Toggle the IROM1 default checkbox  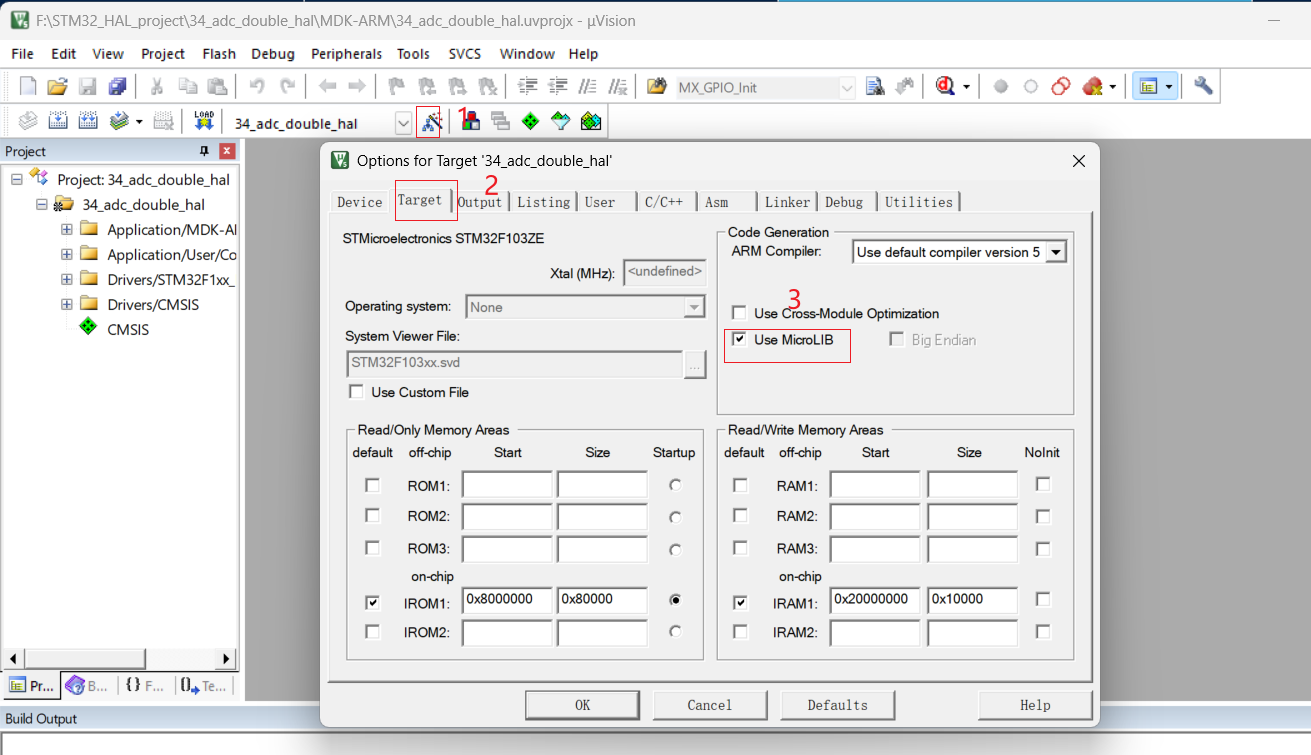(x=373, y=602)
